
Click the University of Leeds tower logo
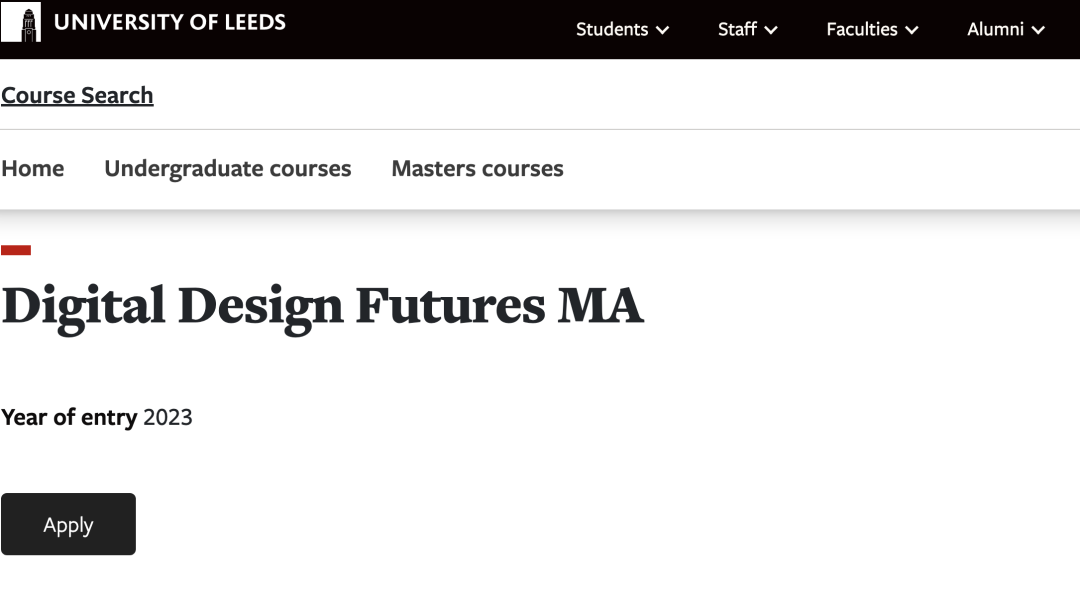21,22
